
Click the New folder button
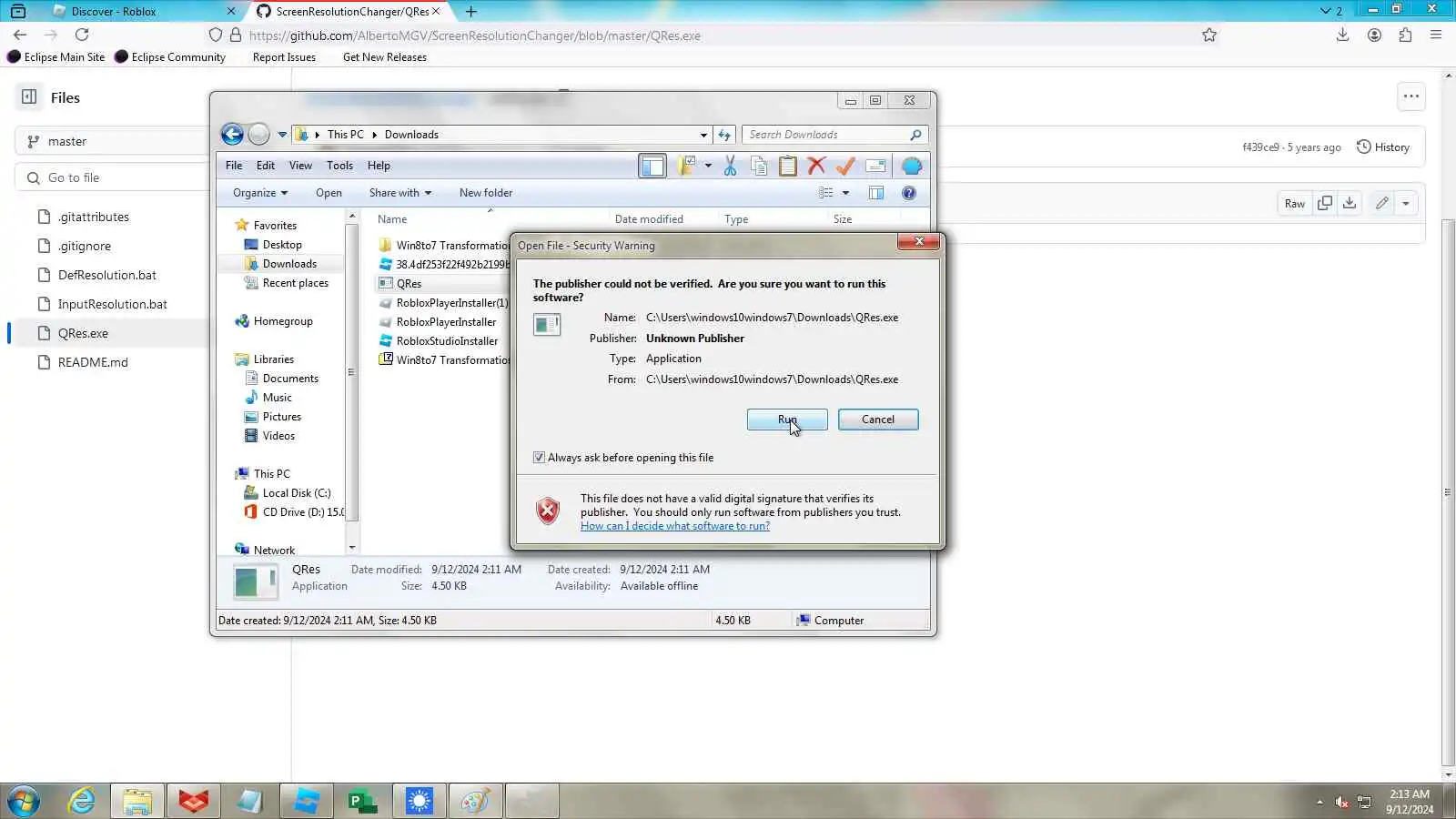(x=486, y=193)
